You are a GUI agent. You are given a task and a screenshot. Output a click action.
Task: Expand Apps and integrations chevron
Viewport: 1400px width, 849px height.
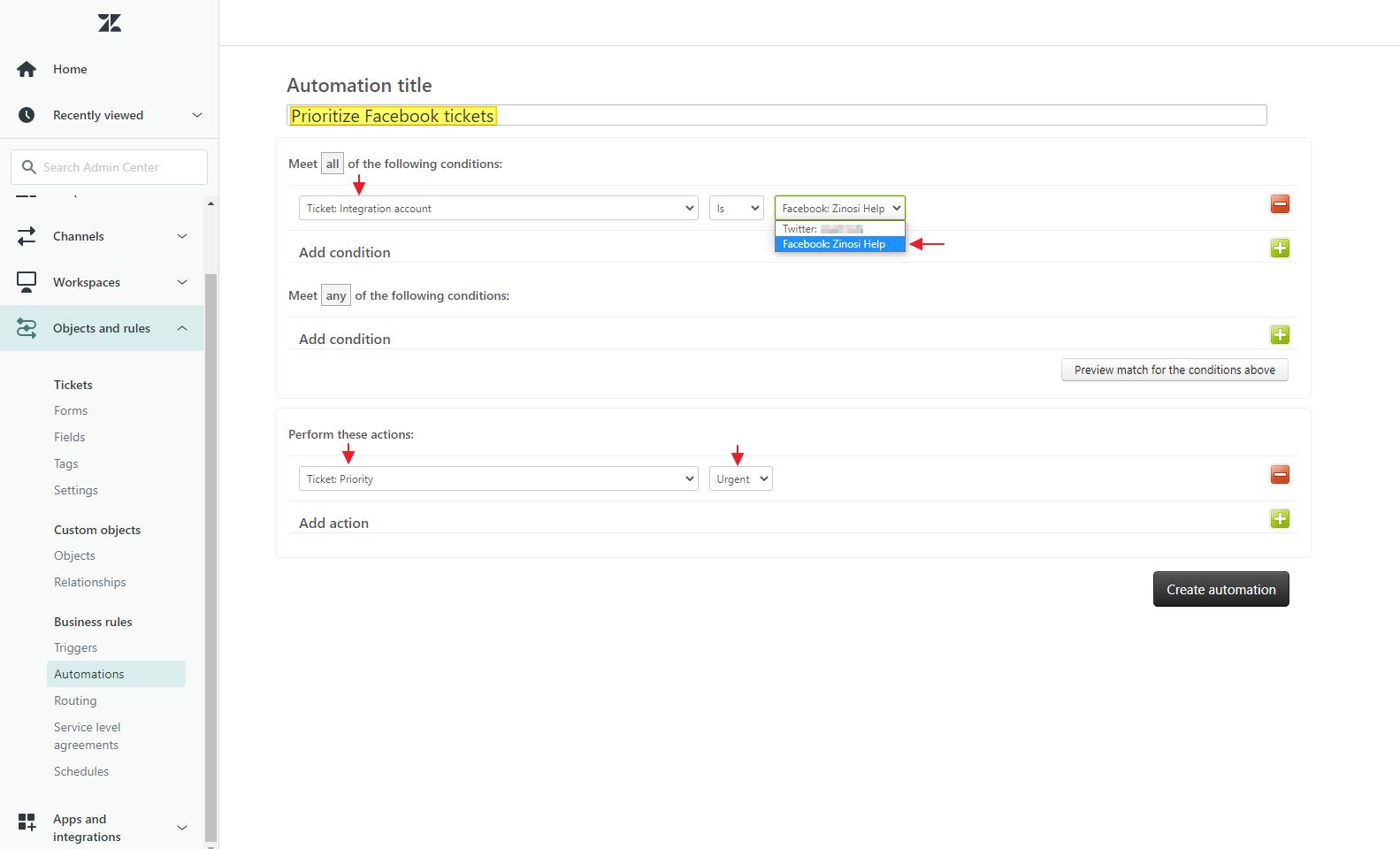(x=182, y=828)
